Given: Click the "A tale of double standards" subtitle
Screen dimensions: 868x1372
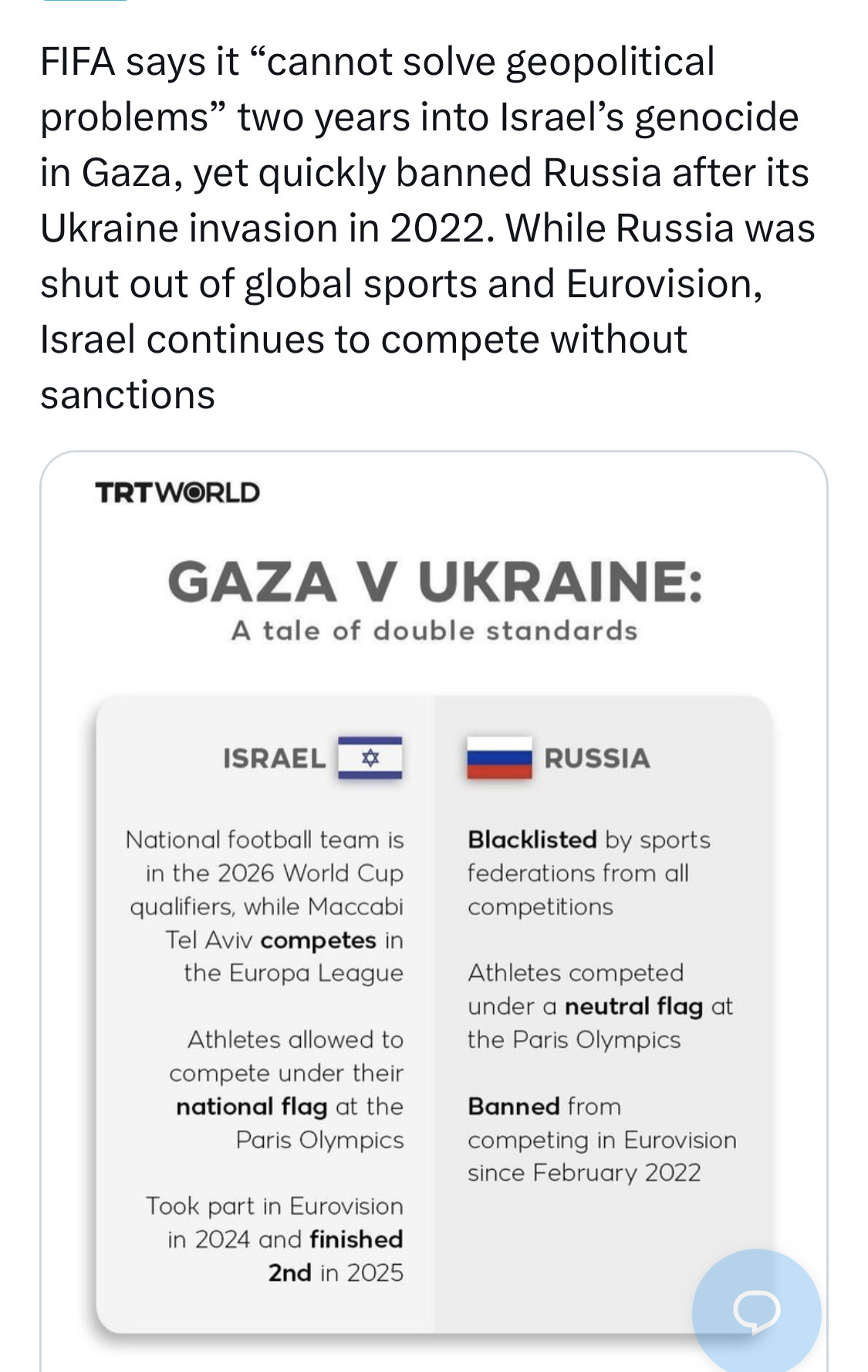Looking at the screenshot, I should 434,631.
